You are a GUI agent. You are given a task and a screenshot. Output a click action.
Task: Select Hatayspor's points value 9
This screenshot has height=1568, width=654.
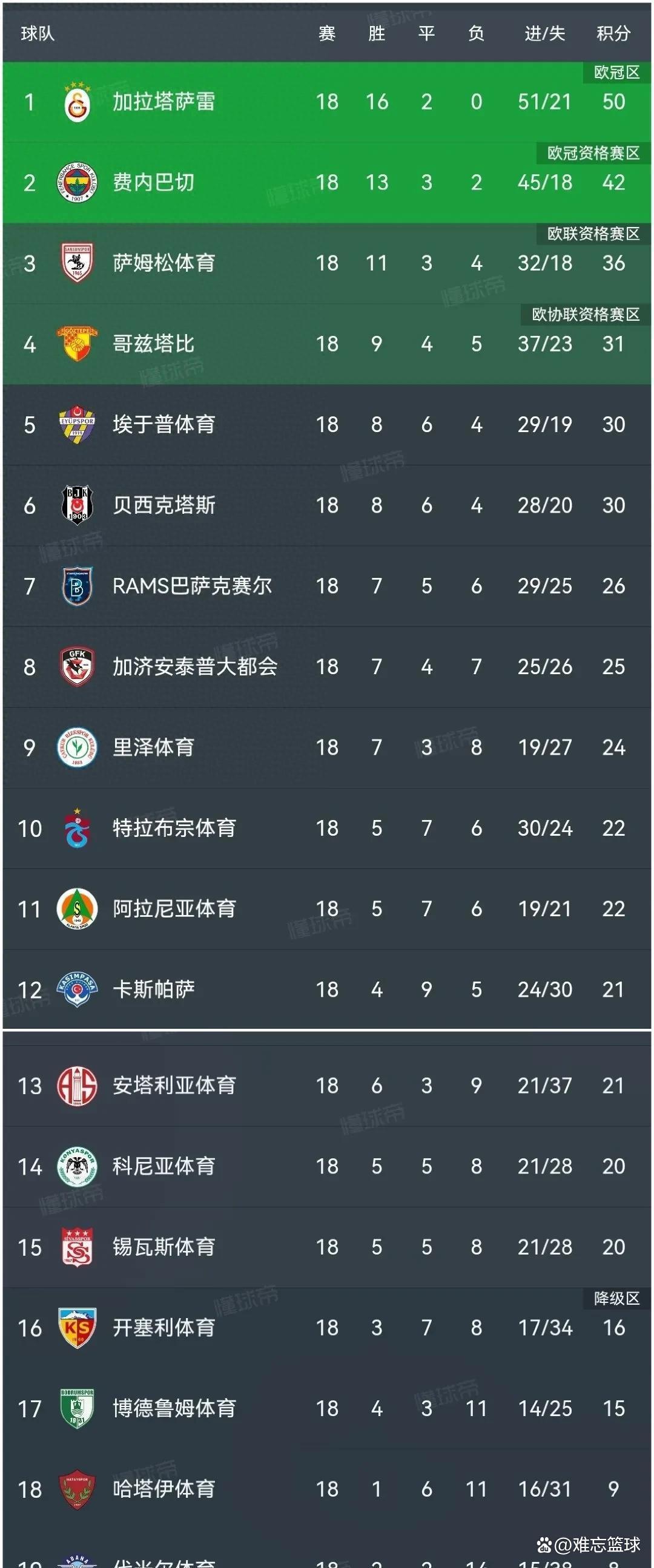[x=613, y=1488]
